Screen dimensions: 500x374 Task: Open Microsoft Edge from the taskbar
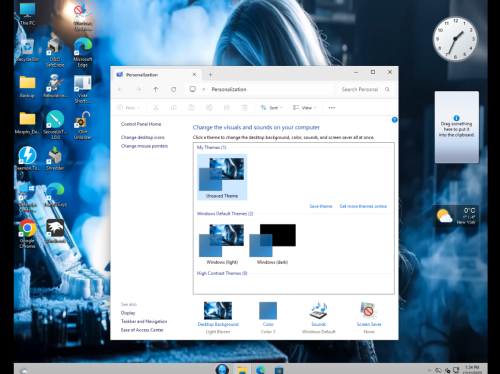[x=260, y=369]
